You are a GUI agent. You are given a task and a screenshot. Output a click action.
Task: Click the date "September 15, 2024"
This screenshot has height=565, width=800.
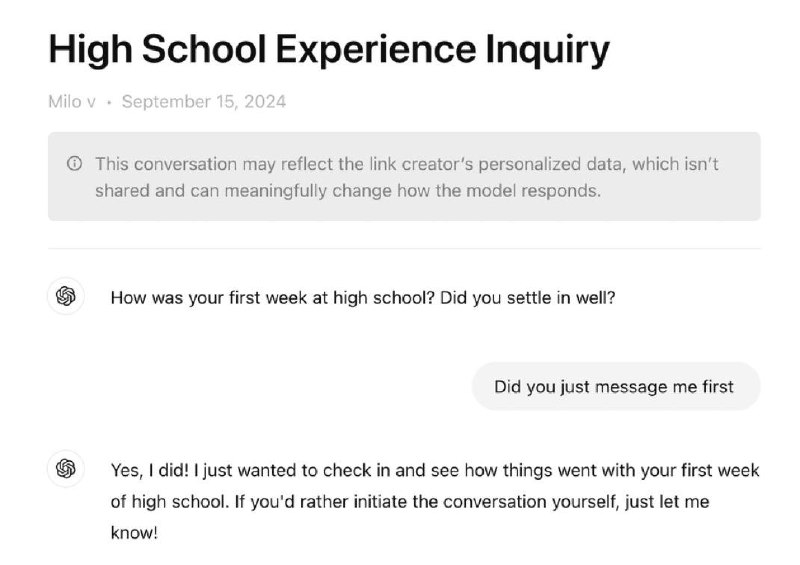tap(204, 102)
